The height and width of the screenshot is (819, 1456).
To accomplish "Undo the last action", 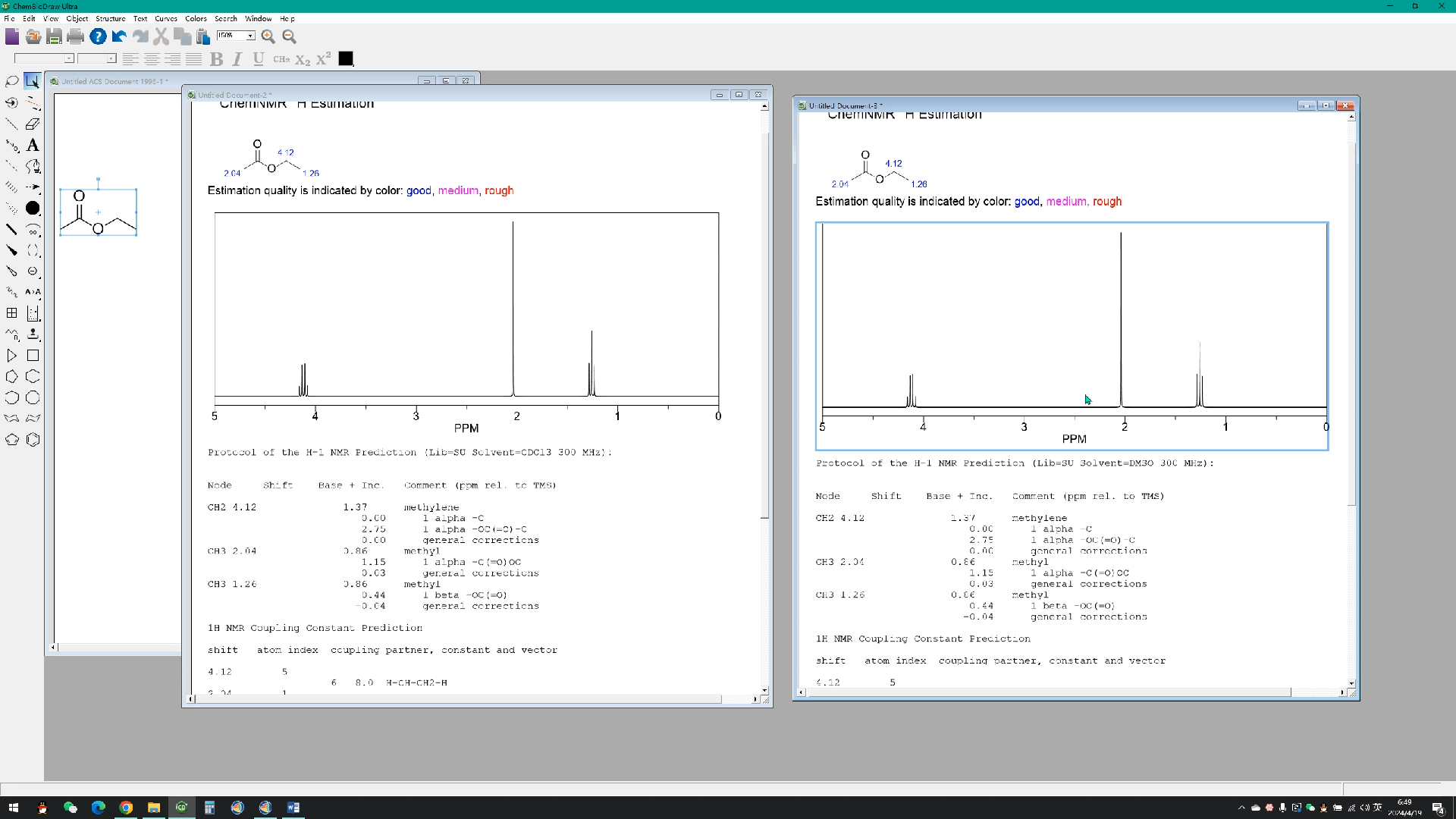I will pyautogui.click(x=119, y=36).
